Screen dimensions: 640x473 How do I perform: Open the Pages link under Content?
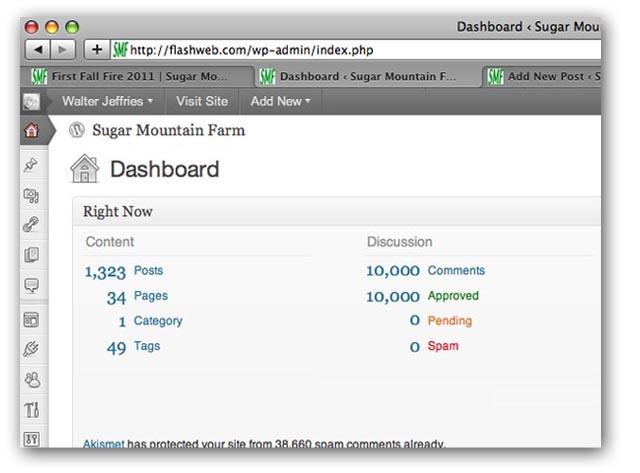click(x=151, y=296)
